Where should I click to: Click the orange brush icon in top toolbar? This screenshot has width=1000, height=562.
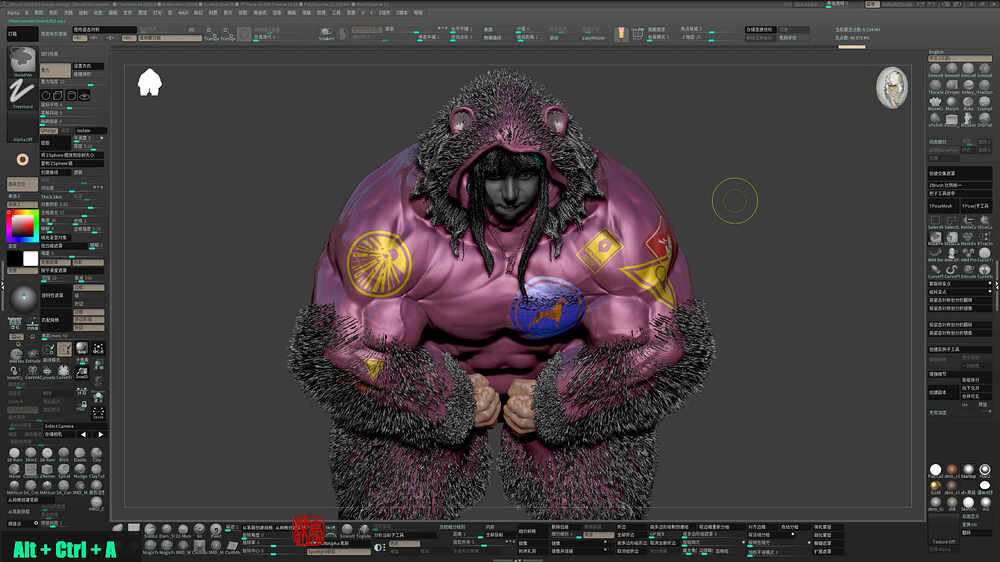click(621, 34)
